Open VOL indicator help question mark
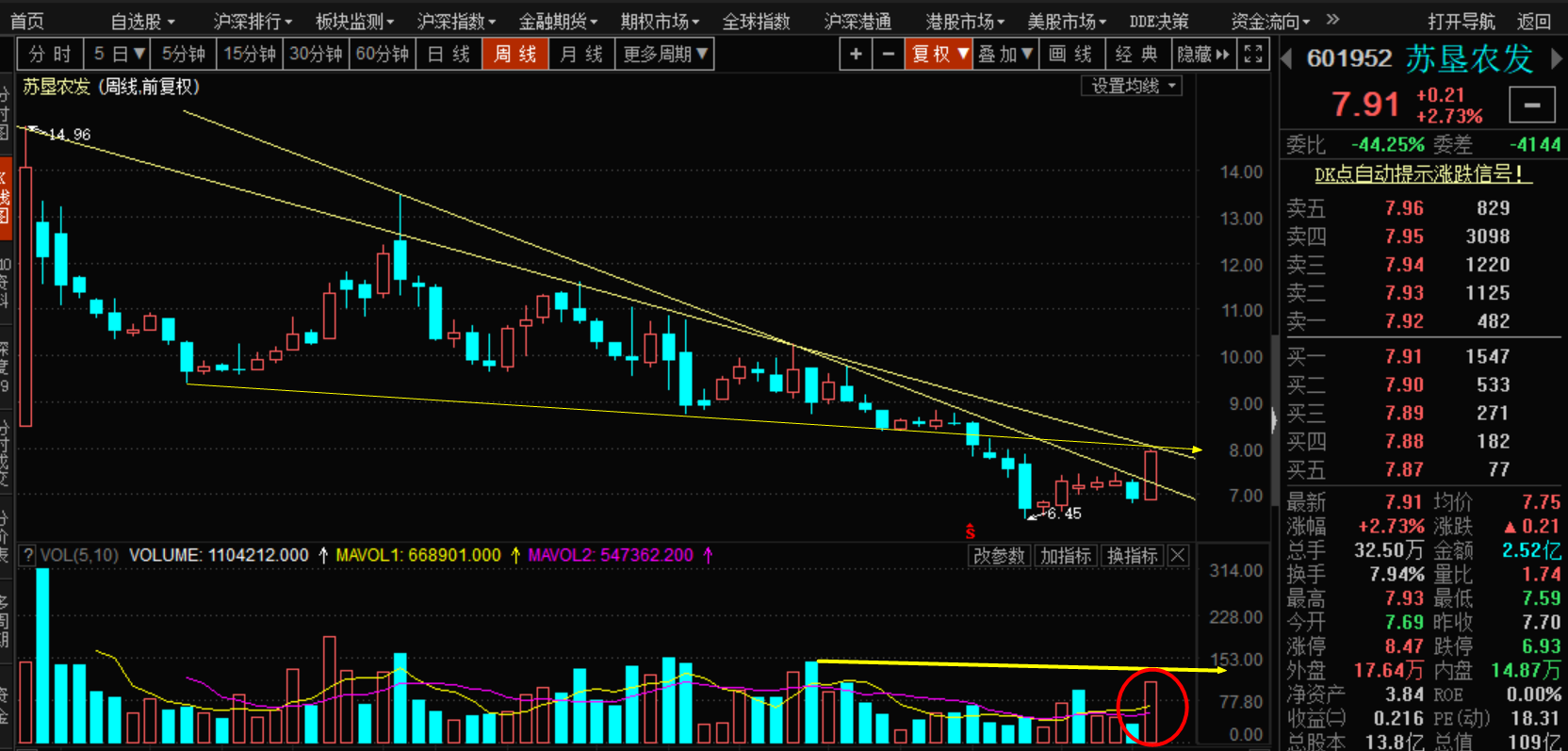The height and width of the screenshot is (751, 1568). pyautogui.click(x=28, y=555)
